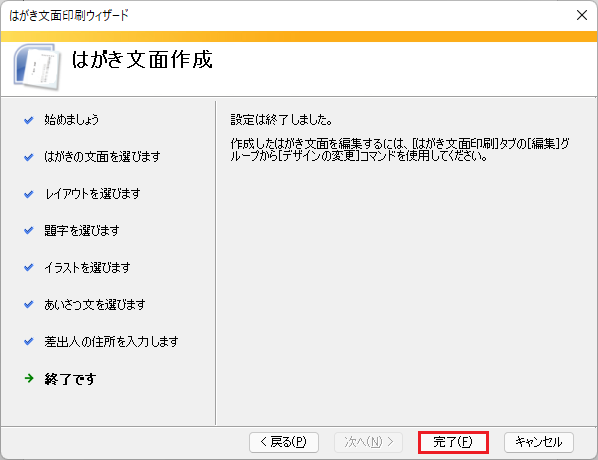Go back with the 戻る(P) button
Image resolution: width=598 pixels, height=460 pixels.
pos(284,442)
